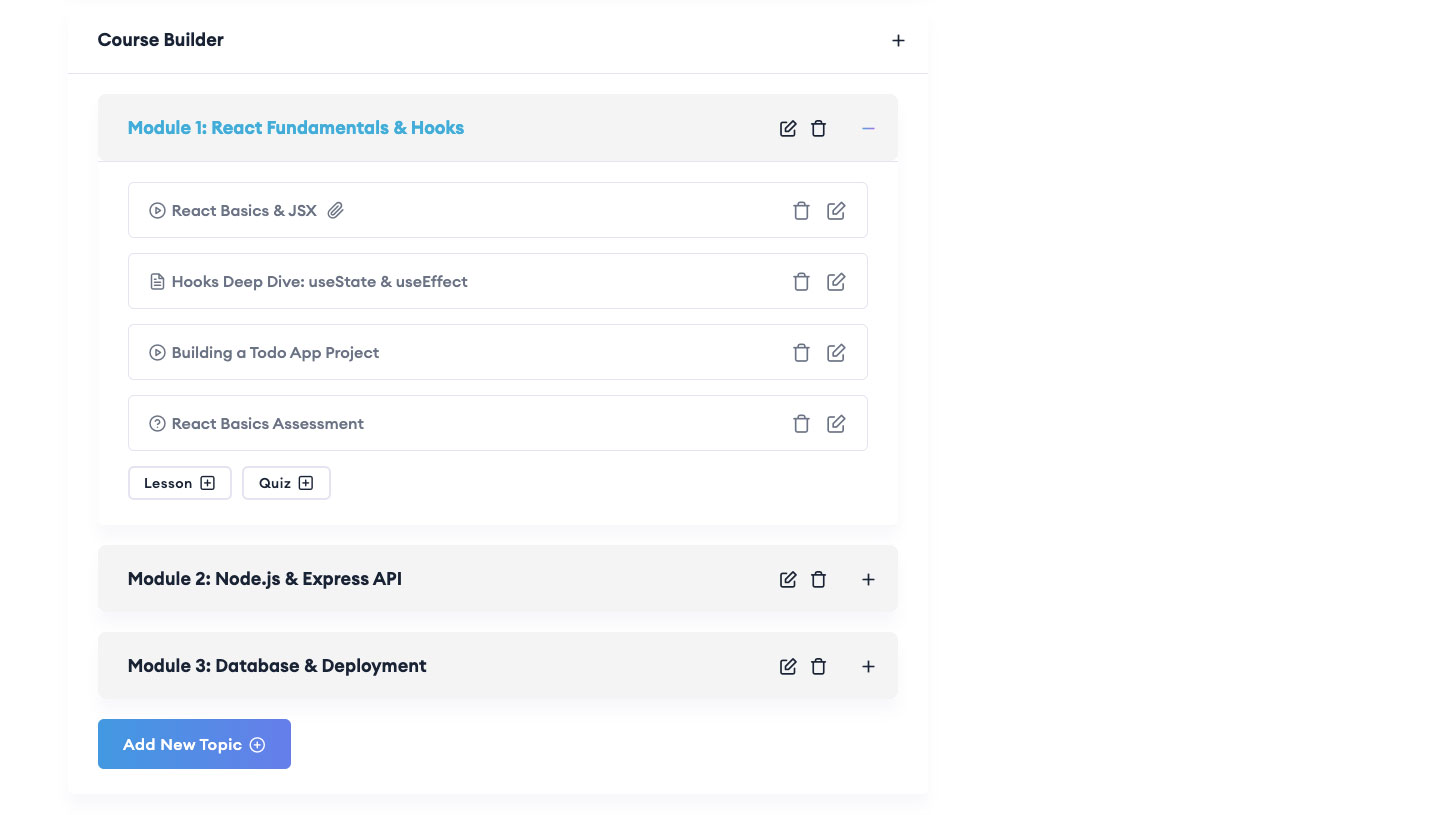Add a Quiz to Module 1

point(286,483)
